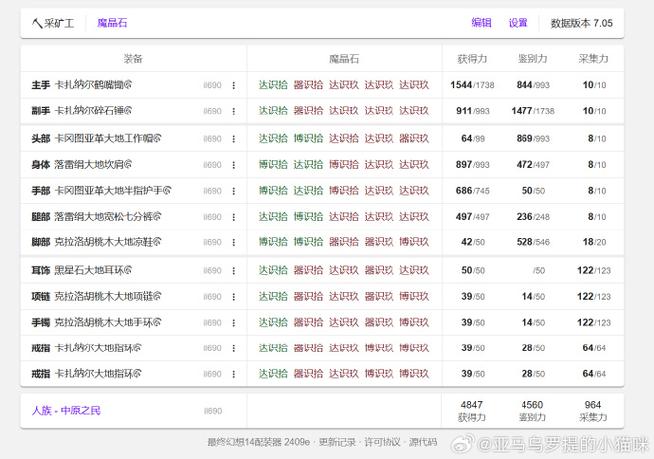The image size is (654, 459).
Task: Open three-dot menu for 耳饰 earring row
Action: (234, 271)
